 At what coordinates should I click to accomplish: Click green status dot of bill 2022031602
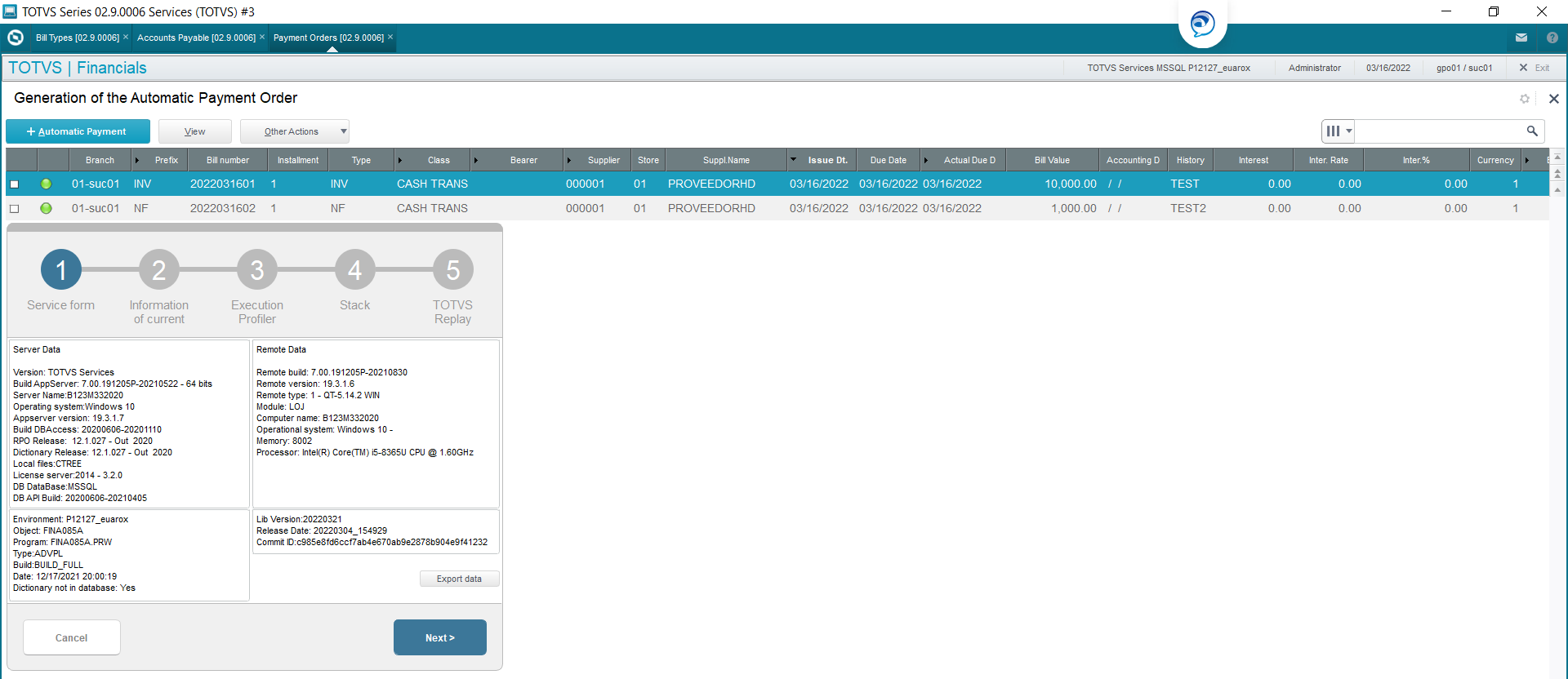[x=46, y=208]
